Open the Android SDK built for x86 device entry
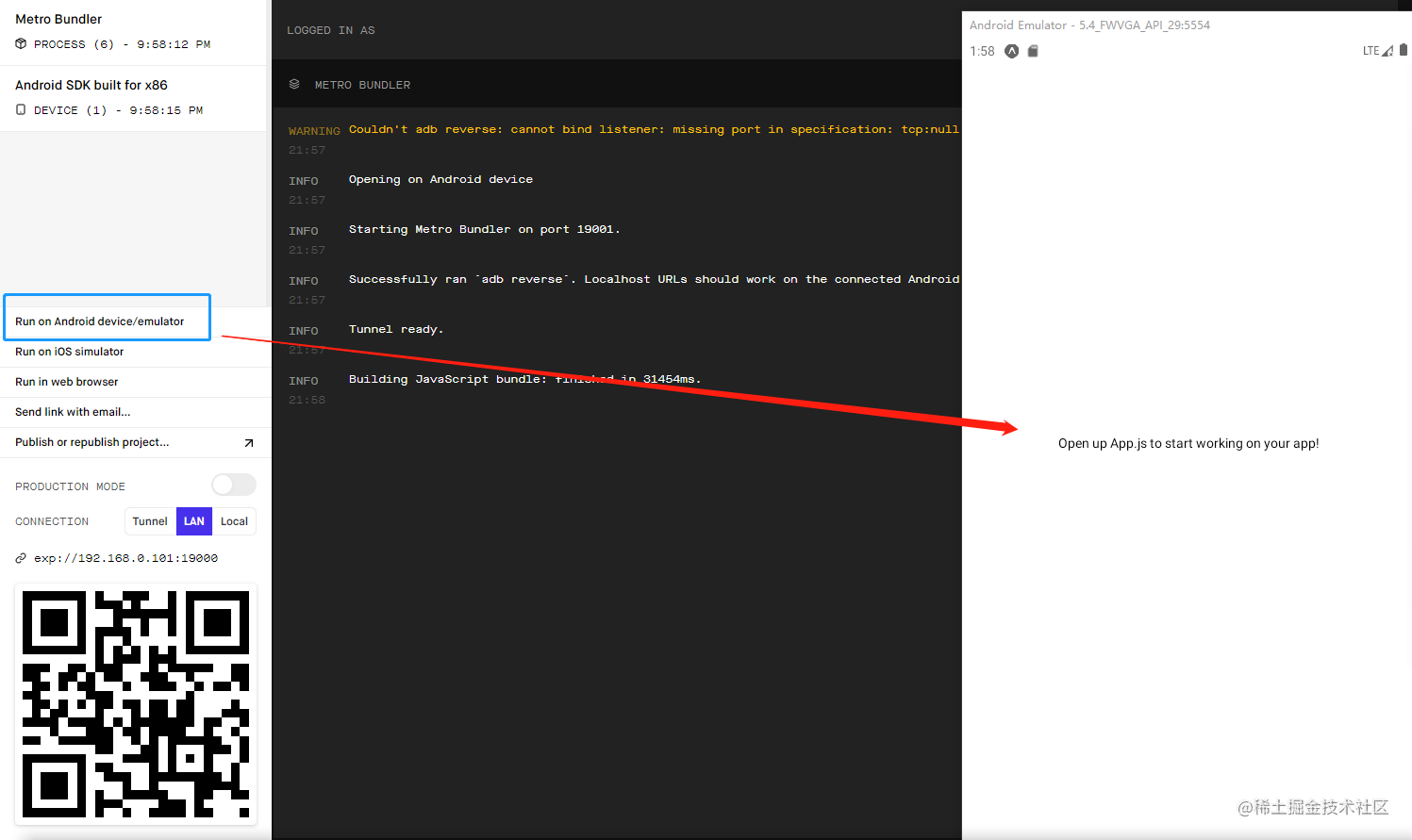The height and width of the screenshot is (840, 1412). coord(133,98)
